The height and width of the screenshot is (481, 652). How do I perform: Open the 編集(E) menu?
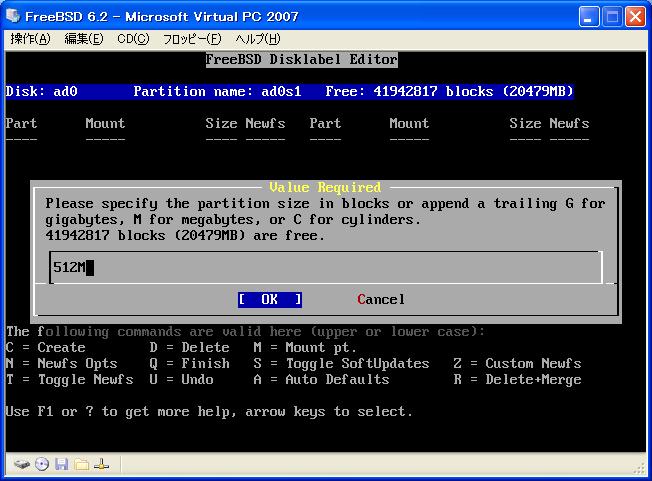84,39
